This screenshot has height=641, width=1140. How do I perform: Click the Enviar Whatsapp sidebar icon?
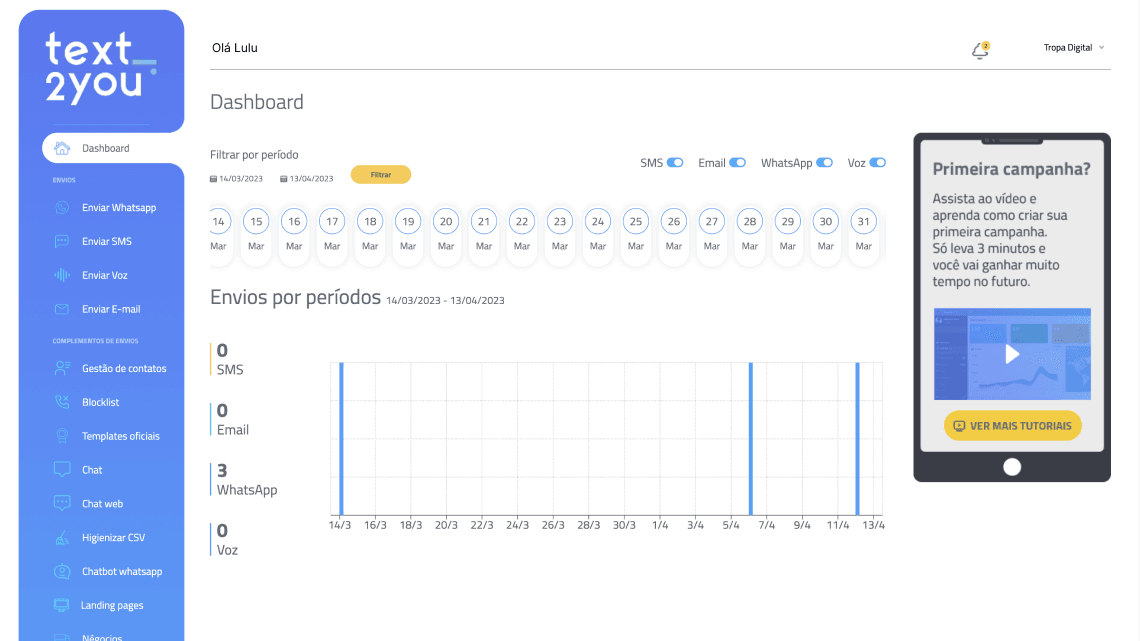coord(62,208)
